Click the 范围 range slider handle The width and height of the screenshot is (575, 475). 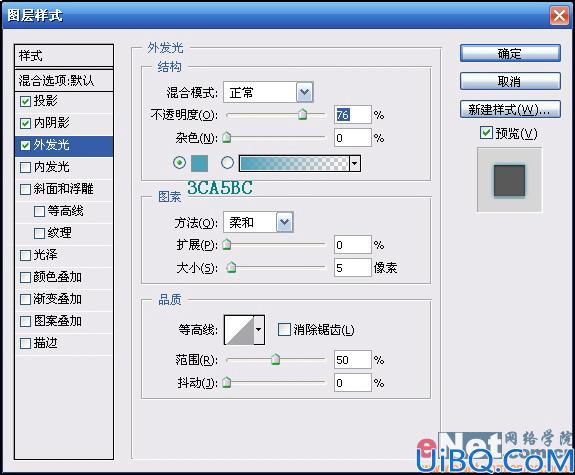275,360
